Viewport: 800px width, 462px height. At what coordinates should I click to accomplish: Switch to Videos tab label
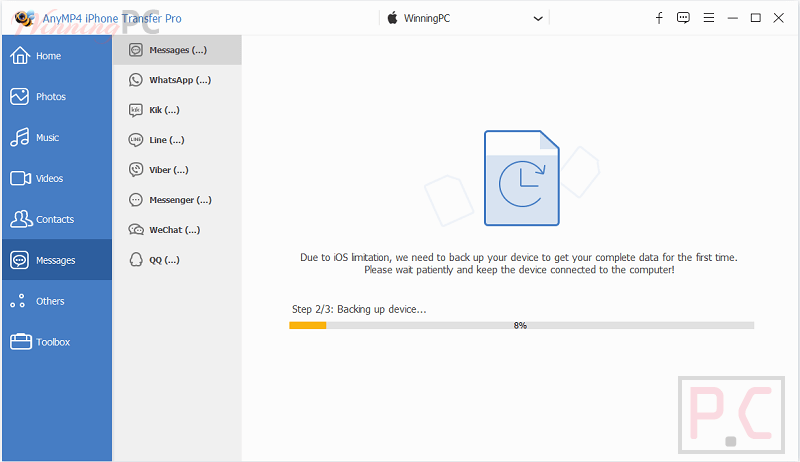point(49,178)
